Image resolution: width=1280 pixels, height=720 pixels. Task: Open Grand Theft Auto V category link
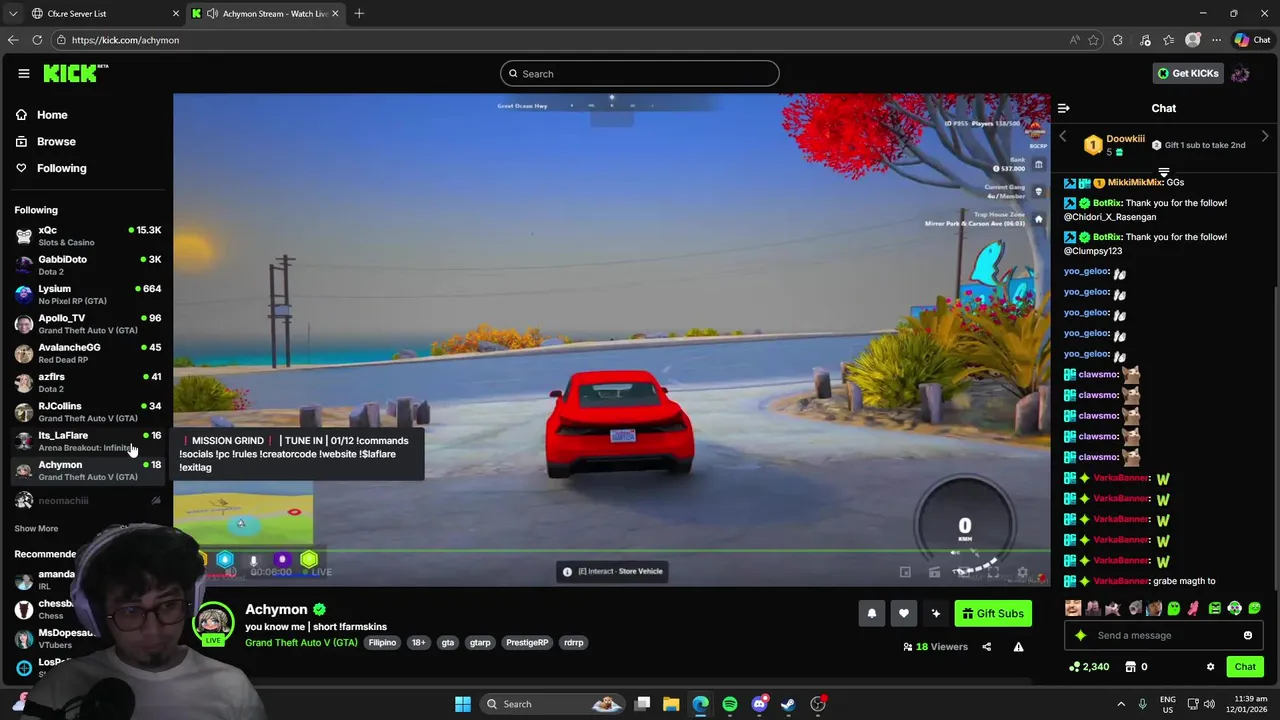click(301, 643)
